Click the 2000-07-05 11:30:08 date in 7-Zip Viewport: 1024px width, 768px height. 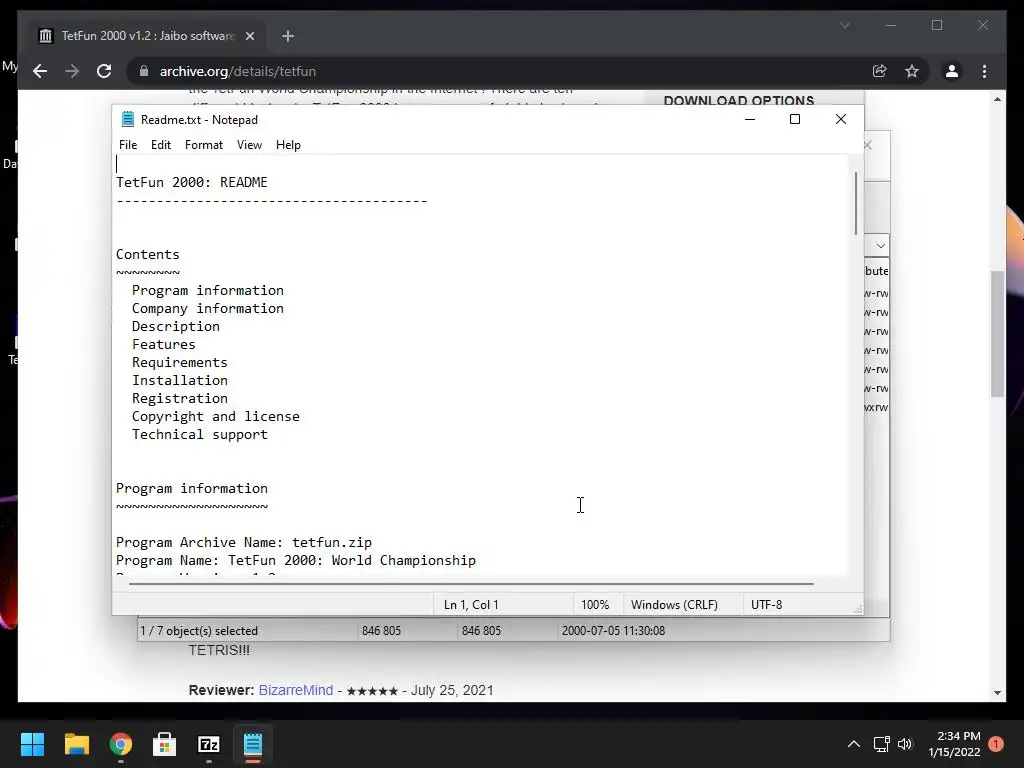point(613,631)
